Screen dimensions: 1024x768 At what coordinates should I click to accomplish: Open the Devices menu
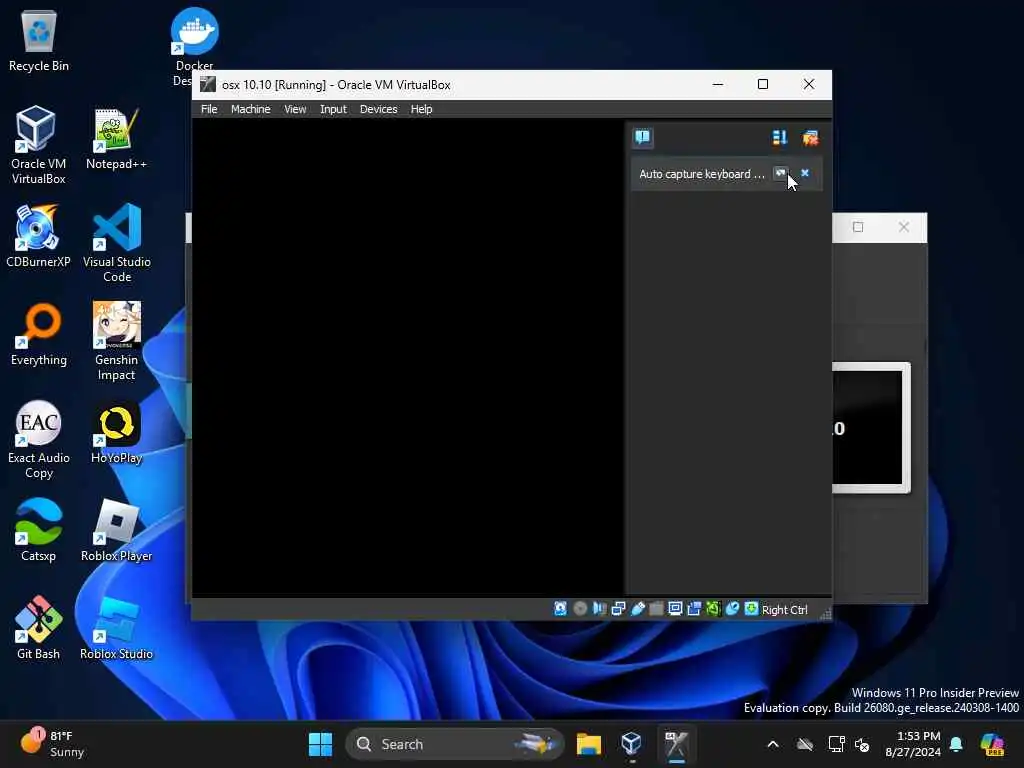click(x=378, y=109)
